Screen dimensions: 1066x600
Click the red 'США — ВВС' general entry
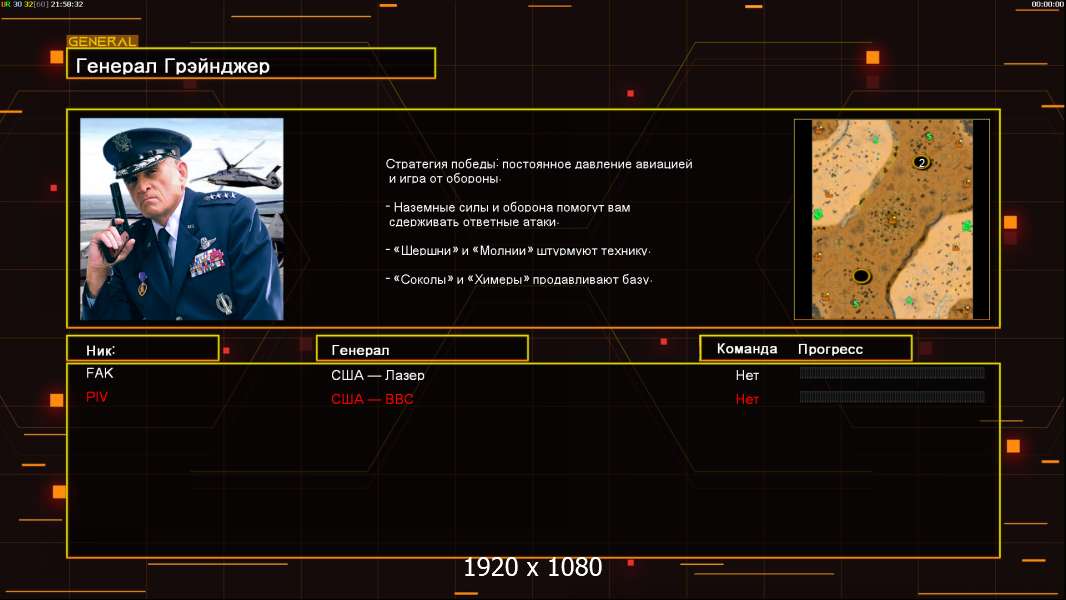pos(372,399)
